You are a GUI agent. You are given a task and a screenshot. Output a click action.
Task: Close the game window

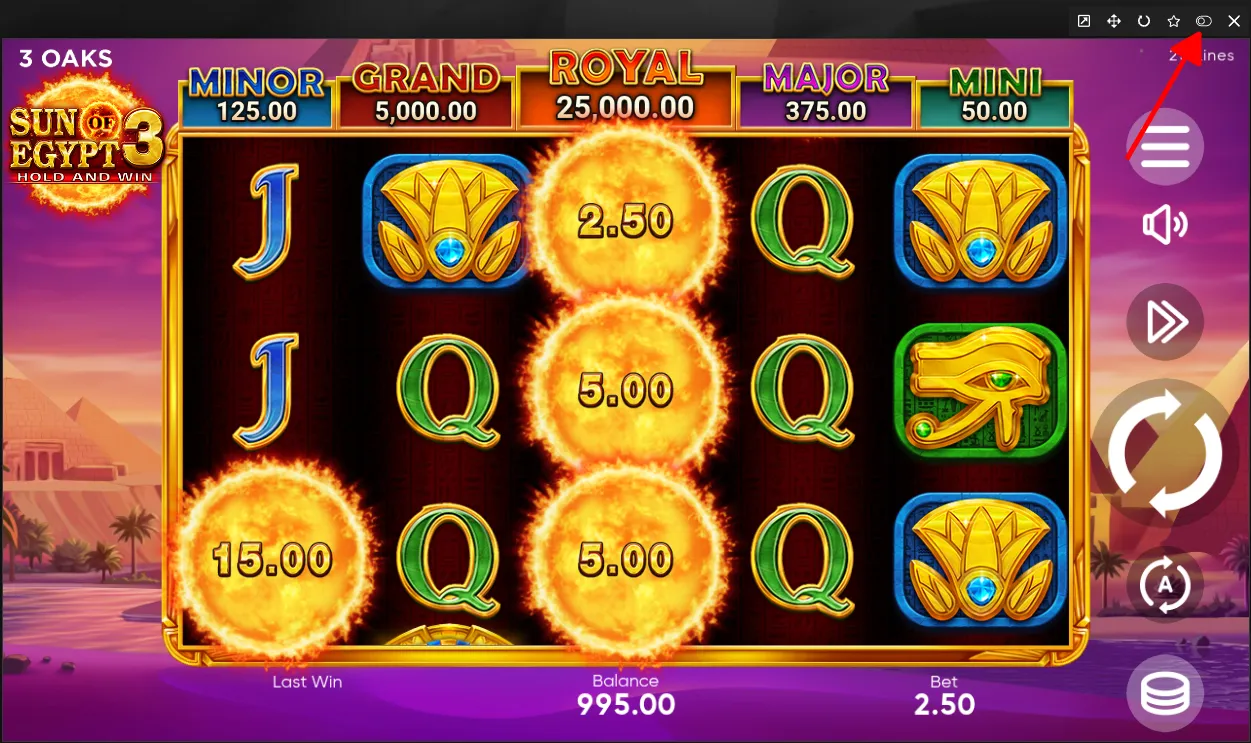(1234, 21)
